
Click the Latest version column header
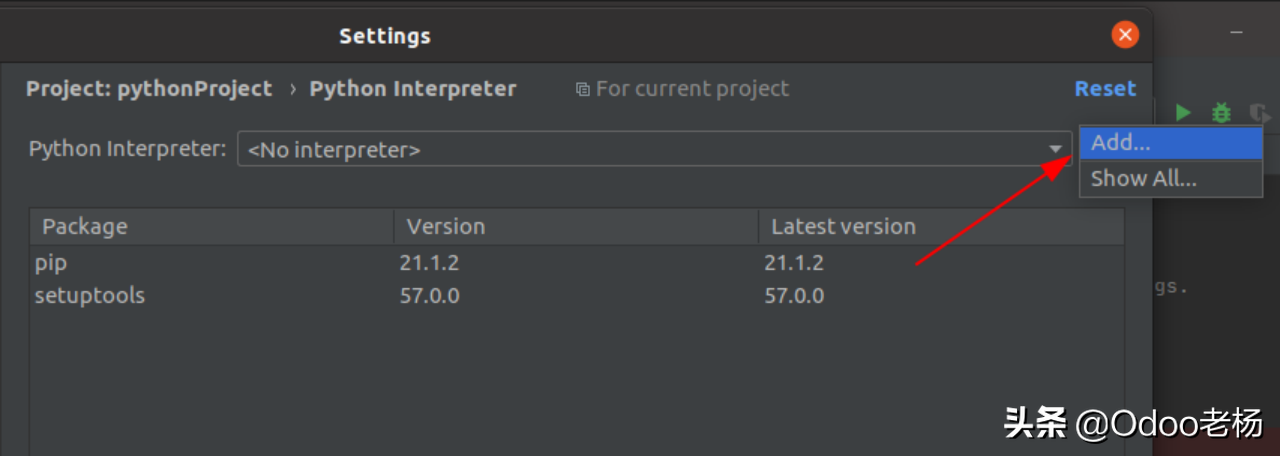[x=941, y=226]
